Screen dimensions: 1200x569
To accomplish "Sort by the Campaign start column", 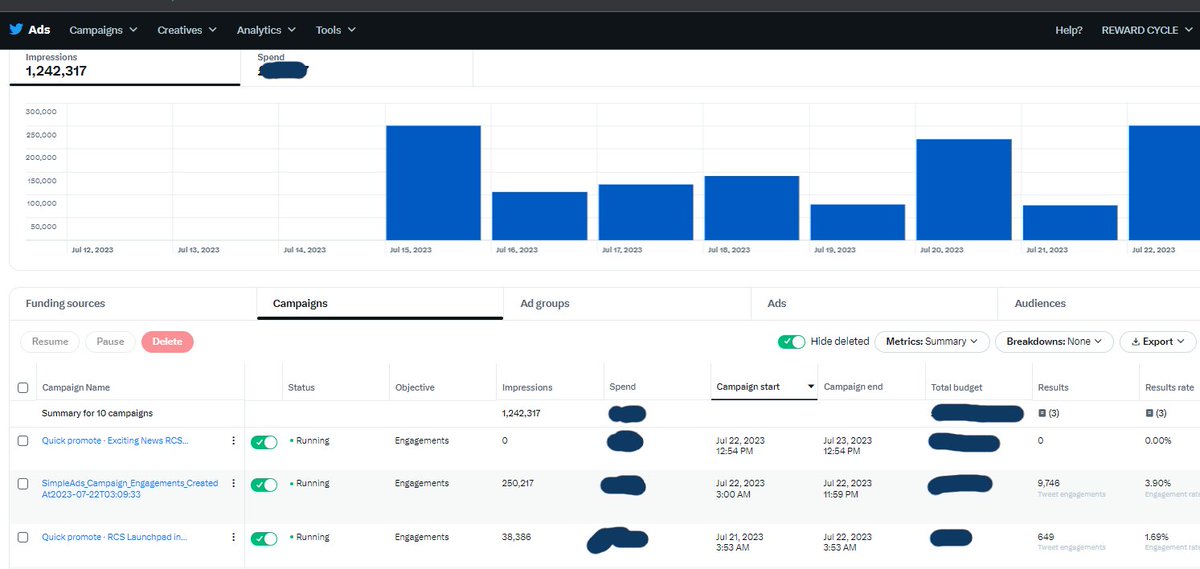I will click(x=763, y=386).
